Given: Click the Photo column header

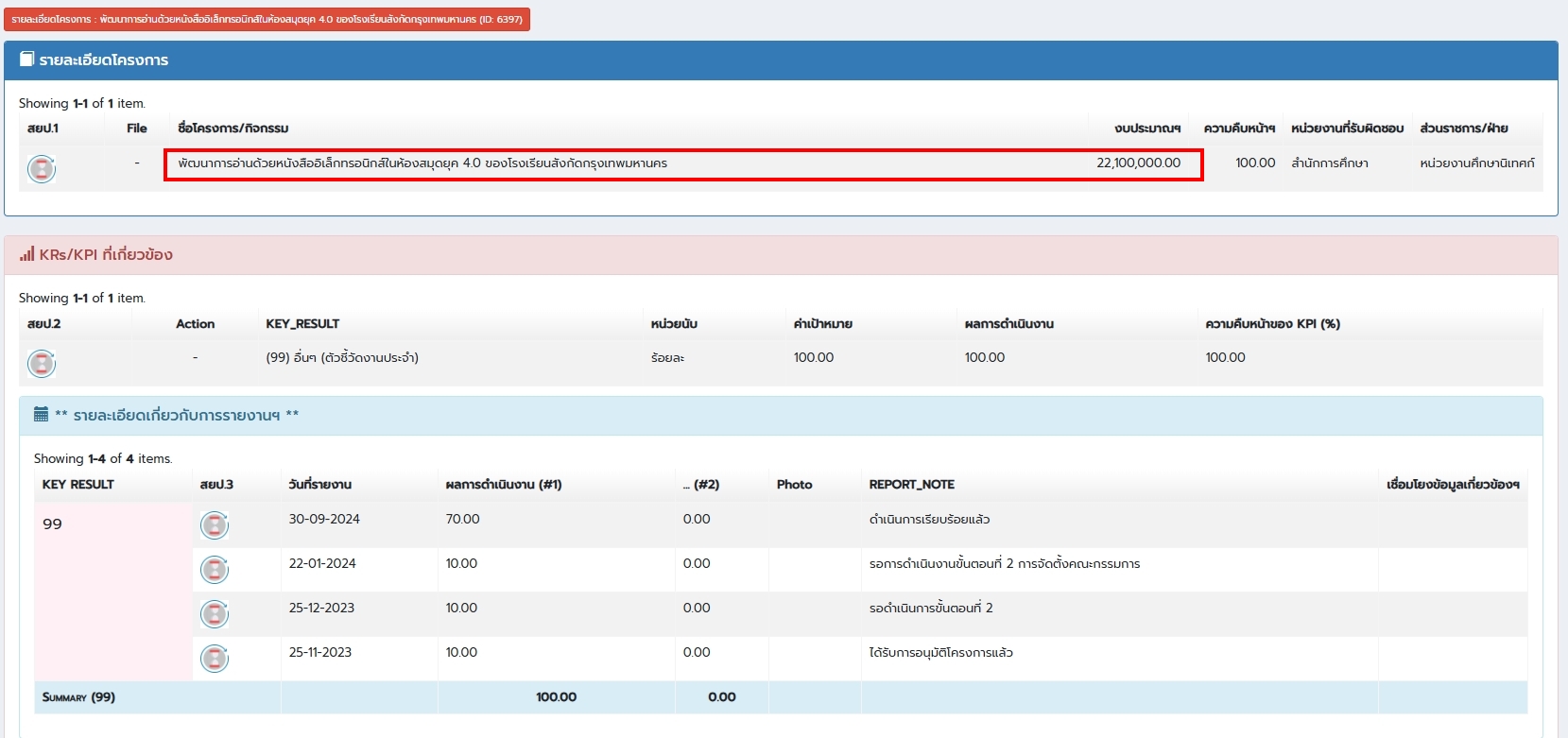Looking at the screenshot, I should (794, 485).
